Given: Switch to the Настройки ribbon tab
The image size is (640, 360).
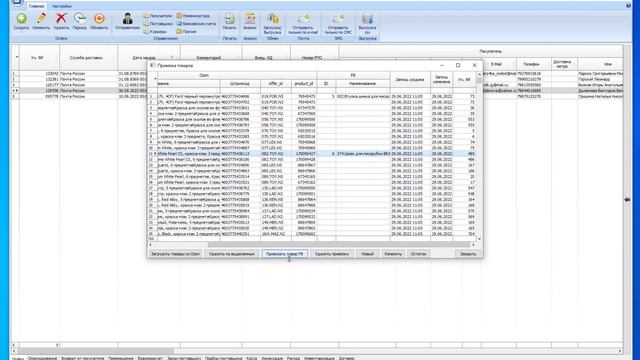Looking at the screenshot, I should [62, 6].
